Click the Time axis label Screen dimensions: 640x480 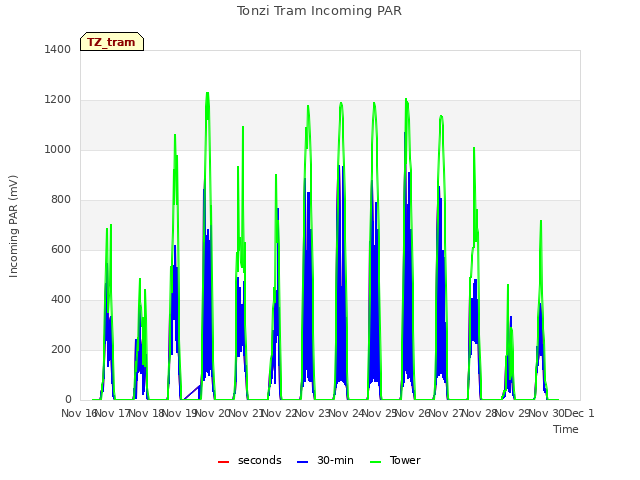[x=566, y=429]
